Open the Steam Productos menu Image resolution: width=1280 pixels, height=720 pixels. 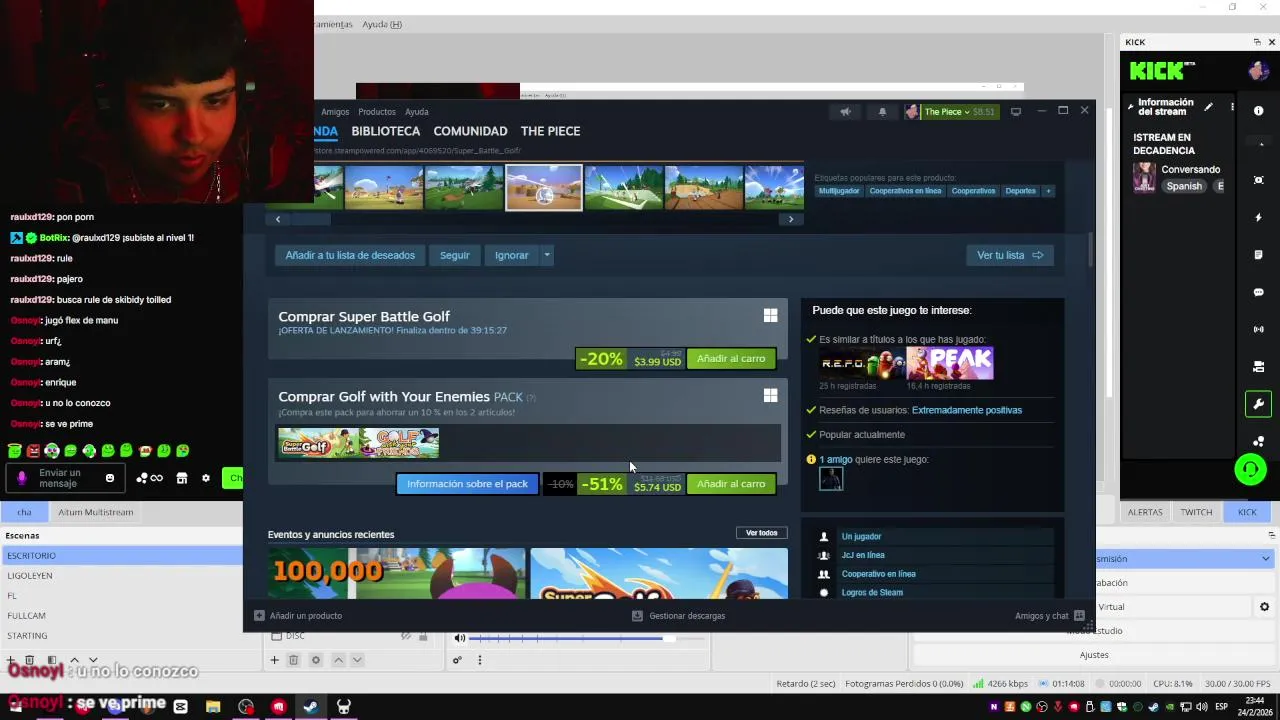pos(377,112)
